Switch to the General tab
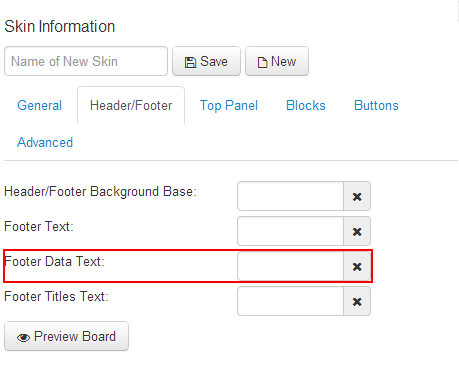Image resolution: width=459 pixels, height=378 pixels. [39, 105]
